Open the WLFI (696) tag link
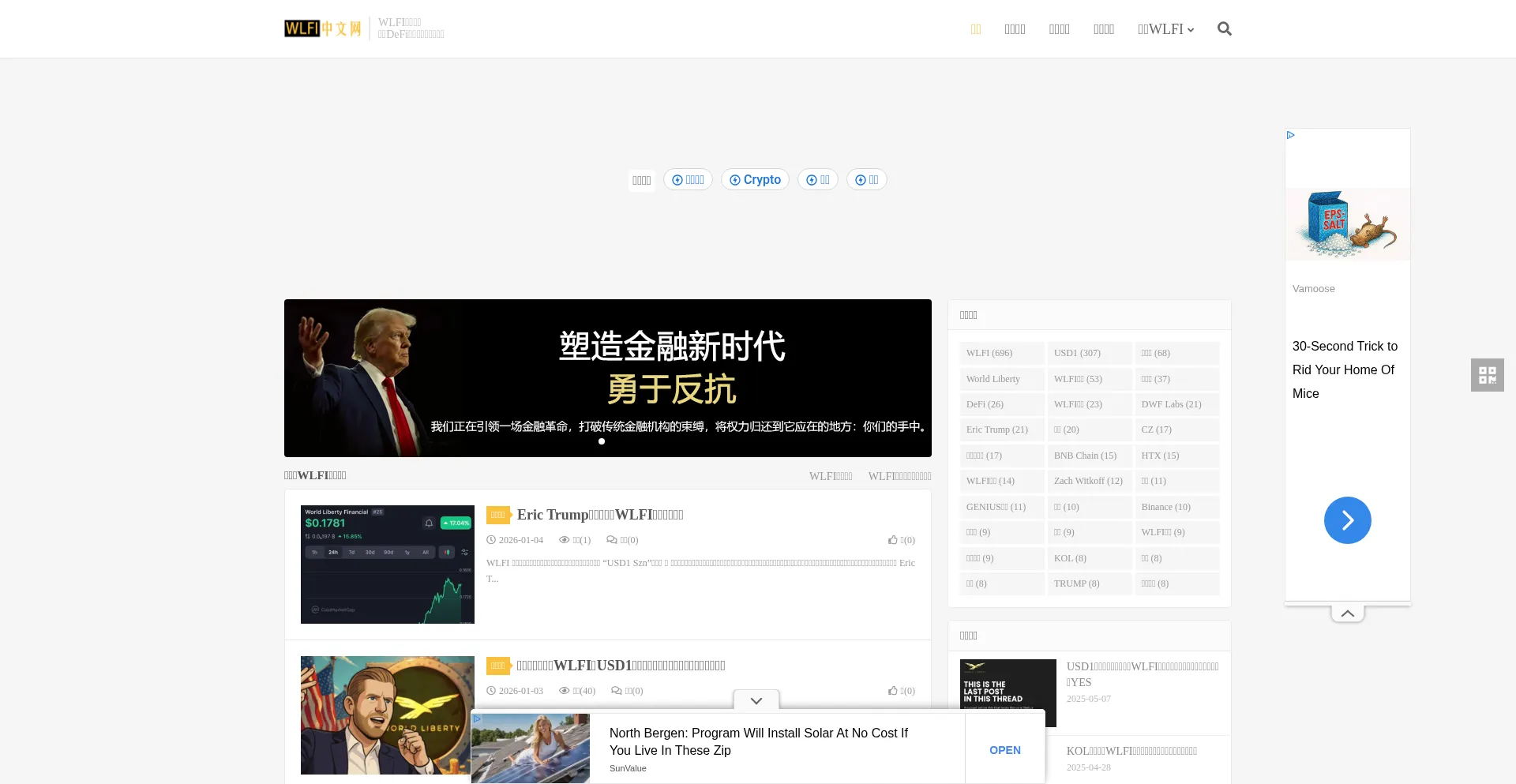This screenshot has height=784, width=1516. pyautogui.click(x=989, y=353)
